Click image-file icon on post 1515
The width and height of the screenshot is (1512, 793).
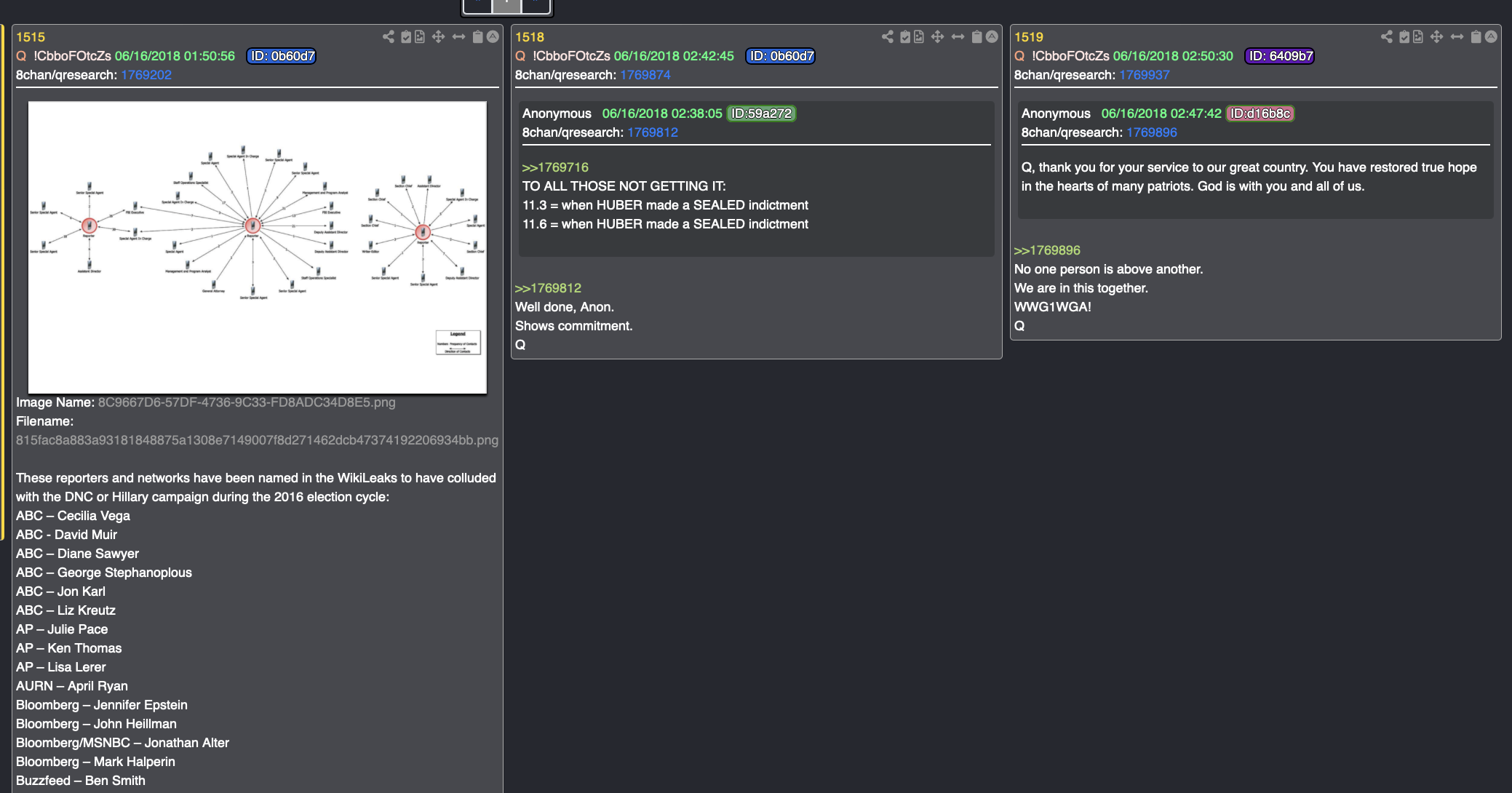(420, 36)
